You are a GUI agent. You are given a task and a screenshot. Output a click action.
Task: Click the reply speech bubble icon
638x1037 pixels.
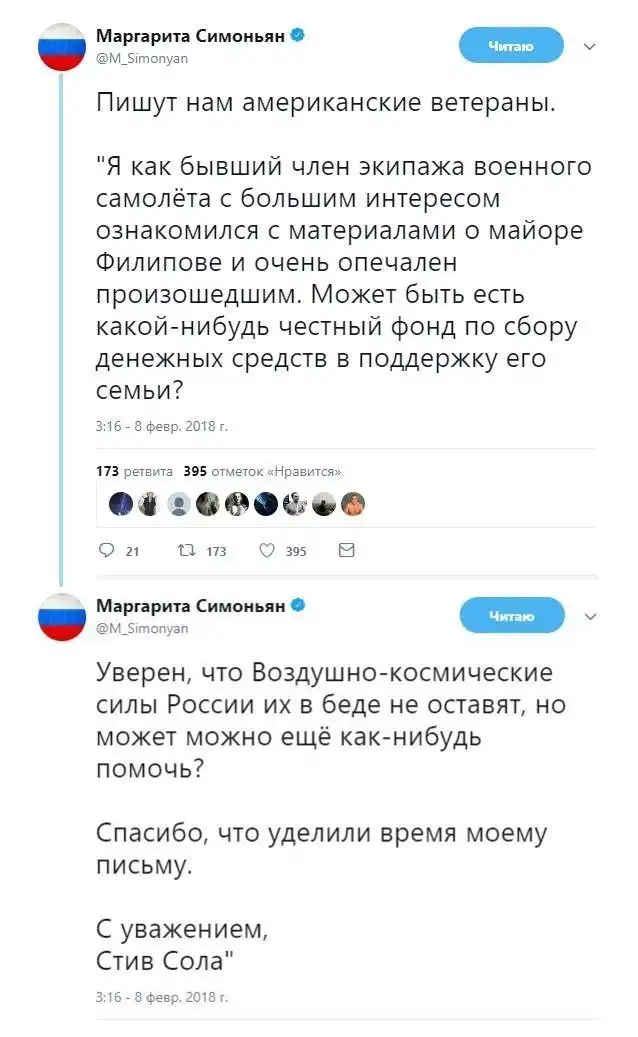click(108, 550)
